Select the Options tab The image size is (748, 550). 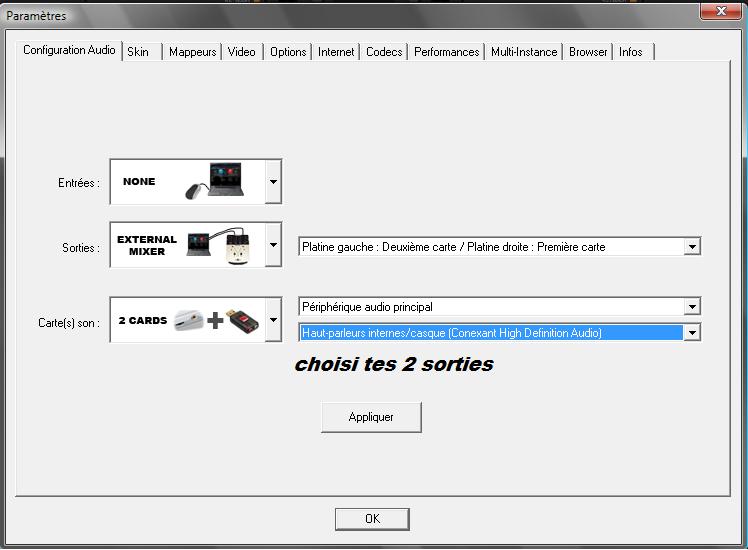click(x=288, y=52)
